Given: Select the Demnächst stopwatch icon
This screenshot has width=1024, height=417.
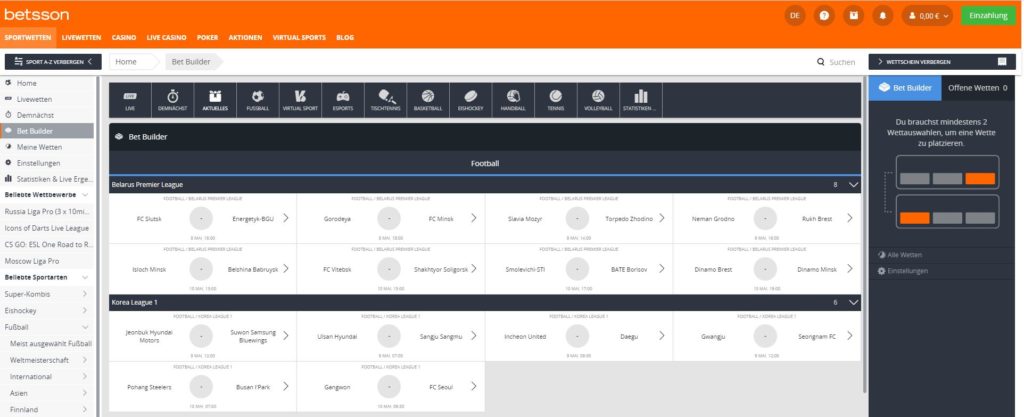Looking at the screenshot, I should [x=172, y=100].
